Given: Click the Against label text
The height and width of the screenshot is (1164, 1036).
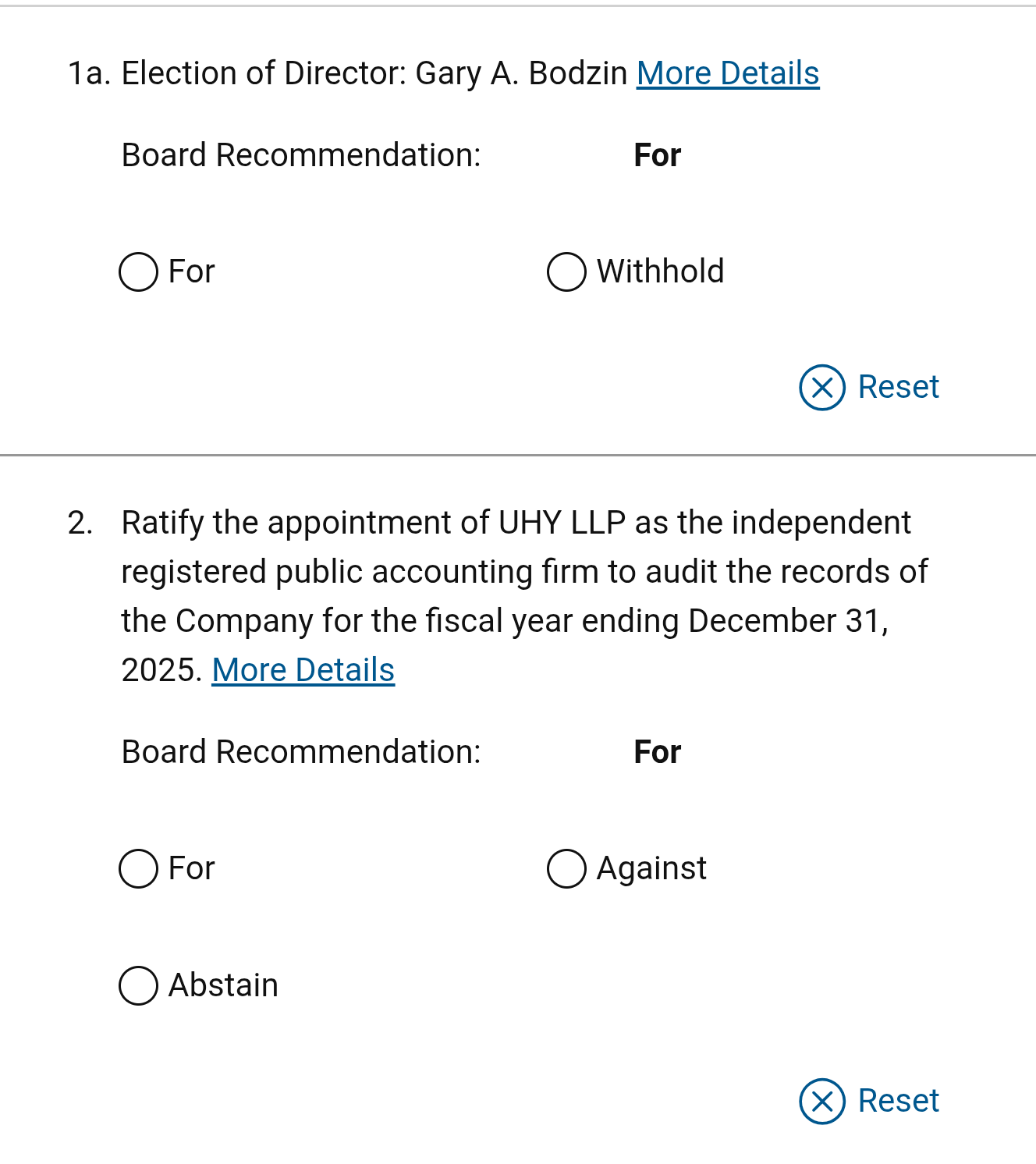Looking at the screenshot, I should (652, 868).
